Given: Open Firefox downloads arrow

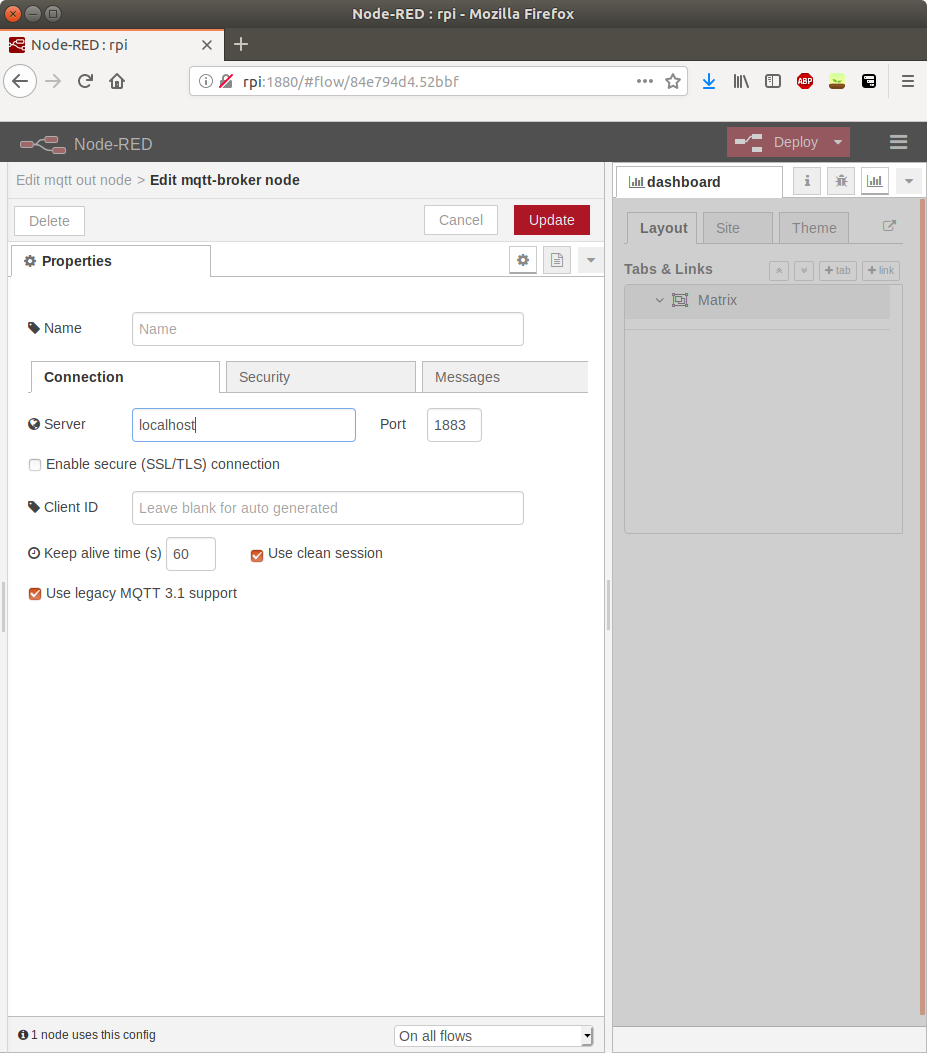Looking at the screenshot, I should 709,81.
